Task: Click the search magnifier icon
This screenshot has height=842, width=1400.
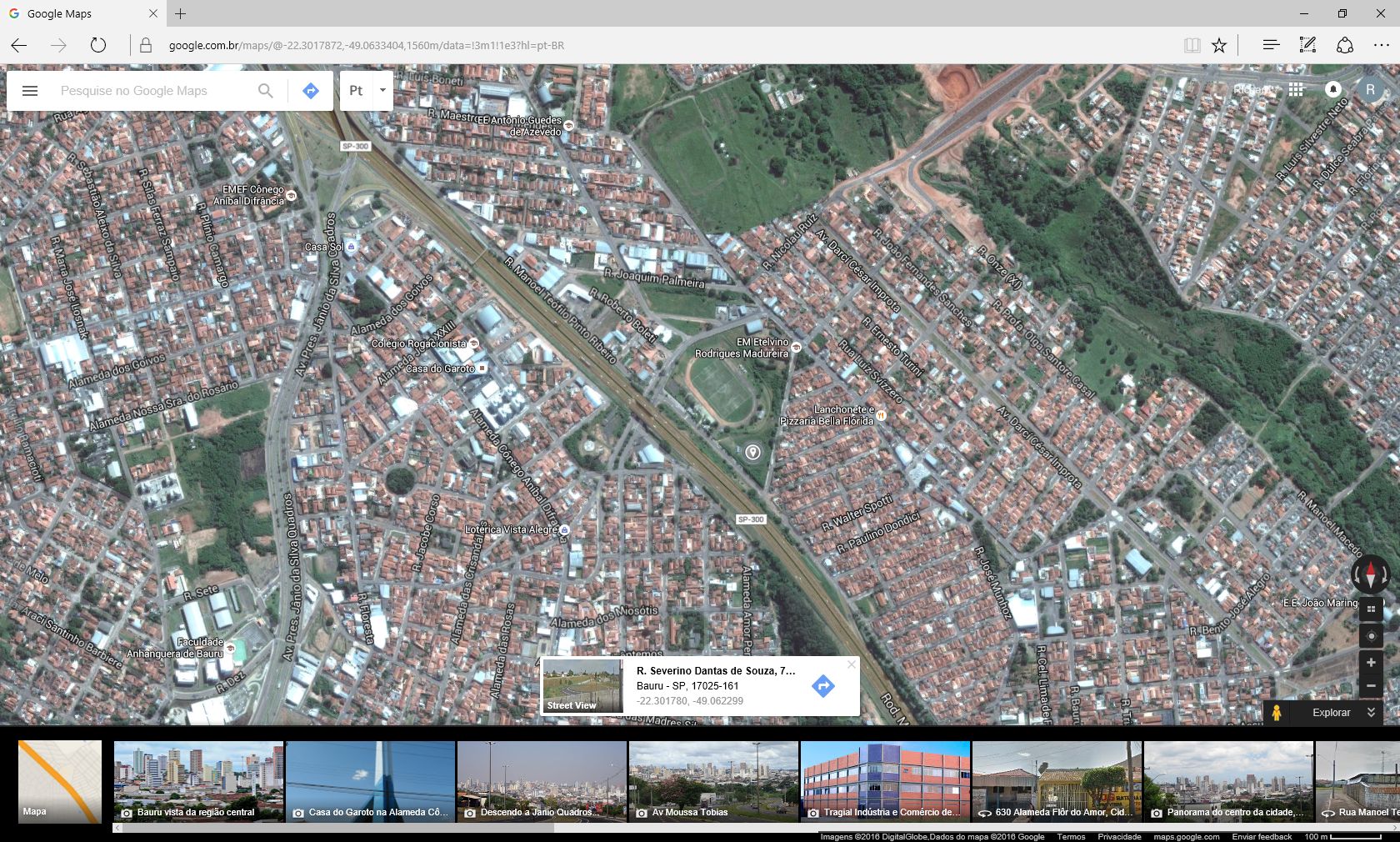Action: tap(265, 91)
